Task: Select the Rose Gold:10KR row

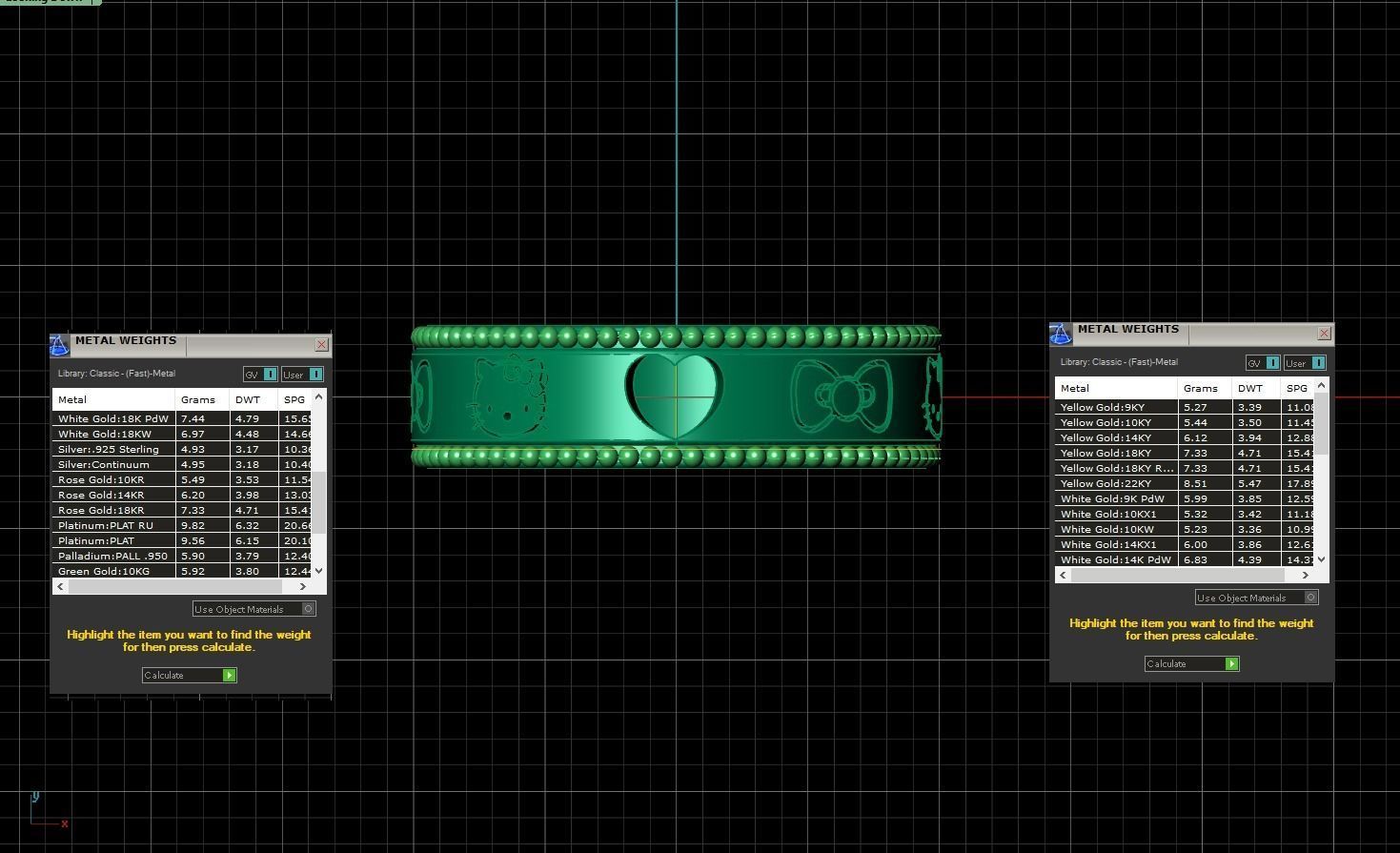Action: click(182, 479)
